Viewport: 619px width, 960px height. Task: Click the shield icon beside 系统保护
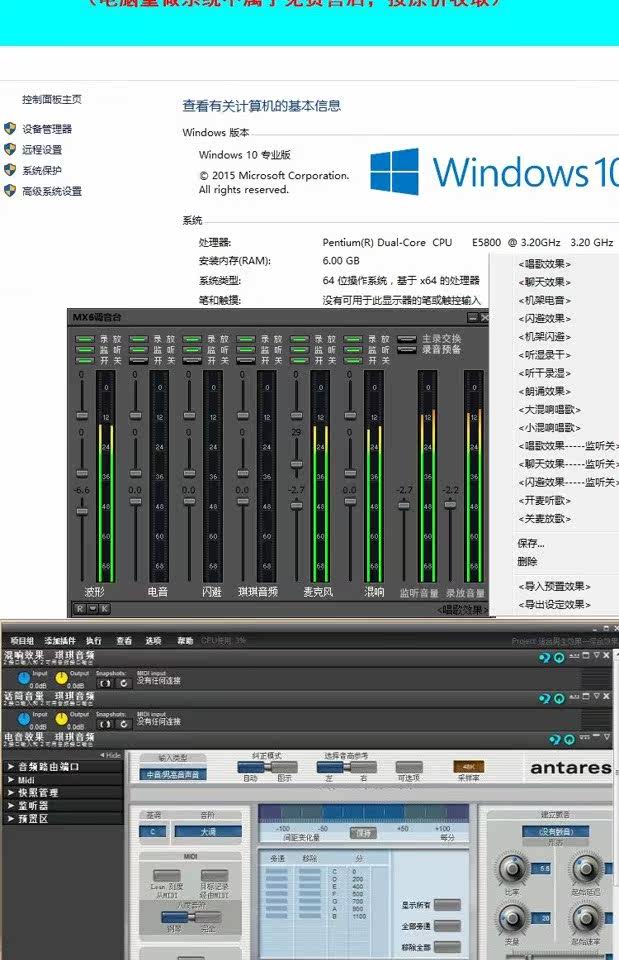coord(10,170)
